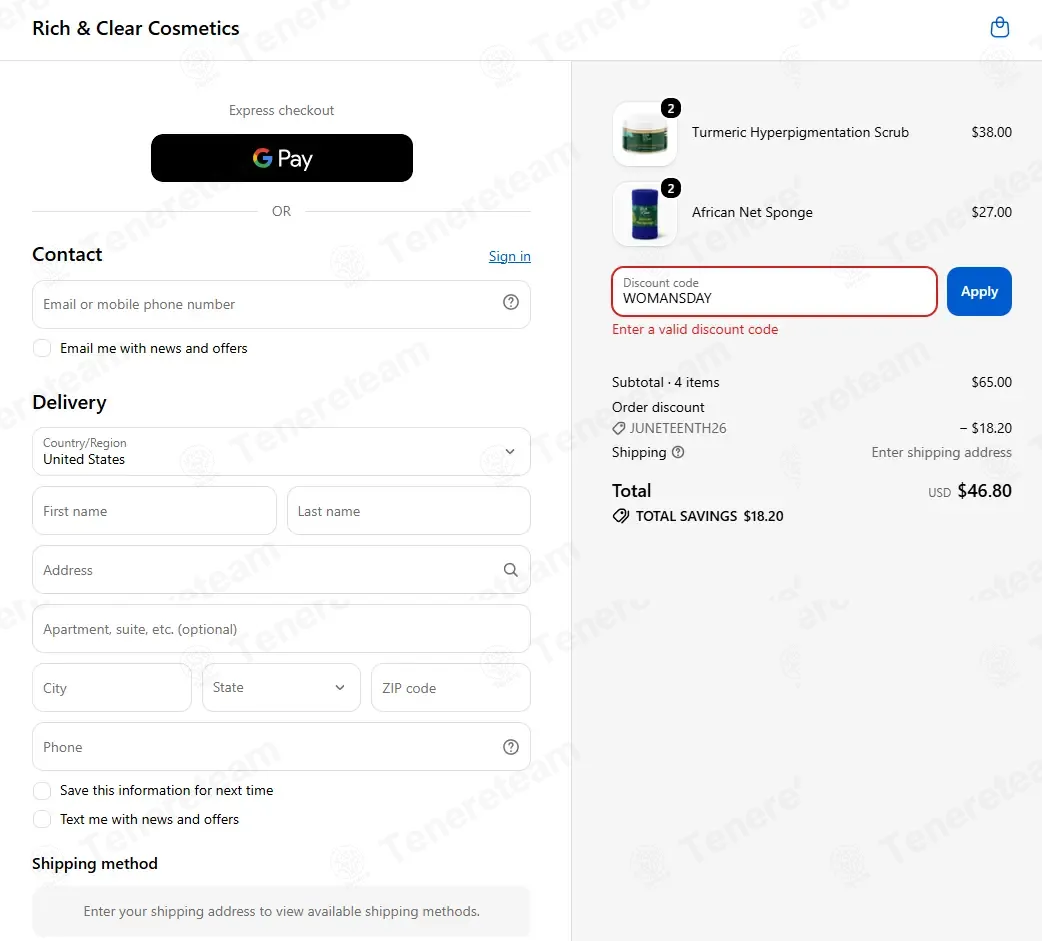
Task: Click the email field help question icon
Action: pyautogui.click(x=510, y=302)
